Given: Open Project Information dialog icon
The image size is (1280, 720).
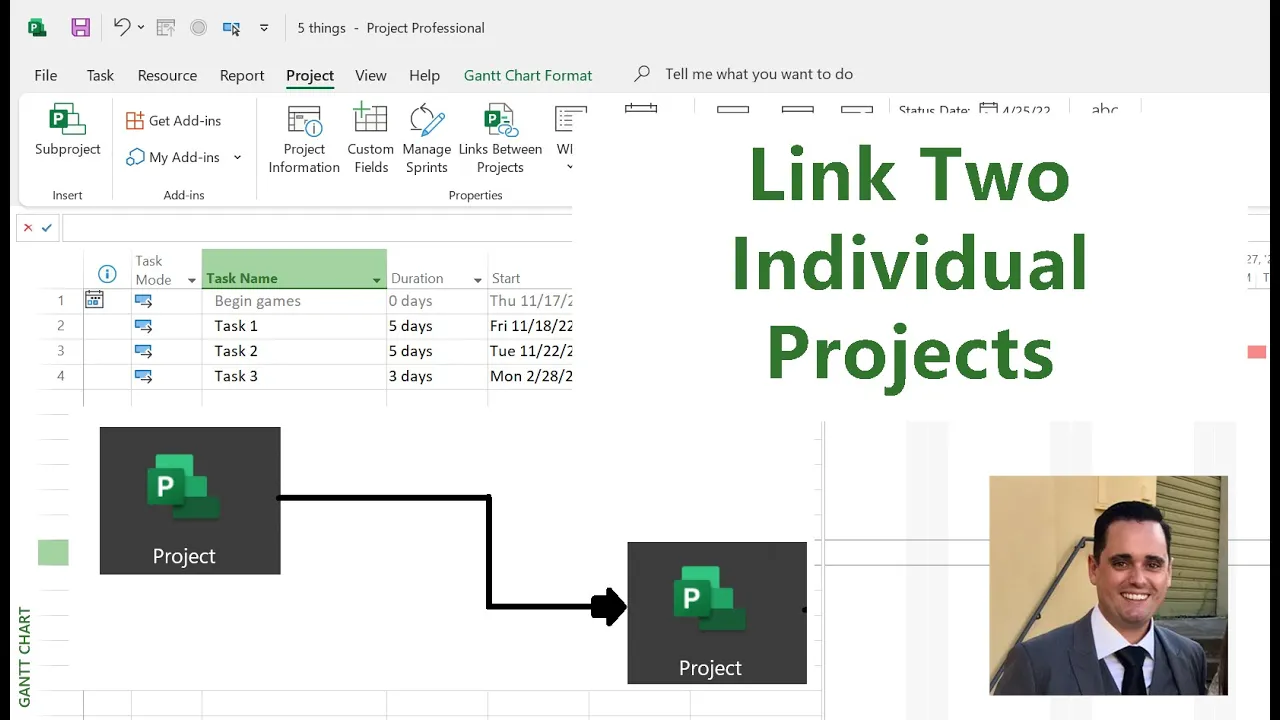Looking at the screenshot, I should point(304,140).
